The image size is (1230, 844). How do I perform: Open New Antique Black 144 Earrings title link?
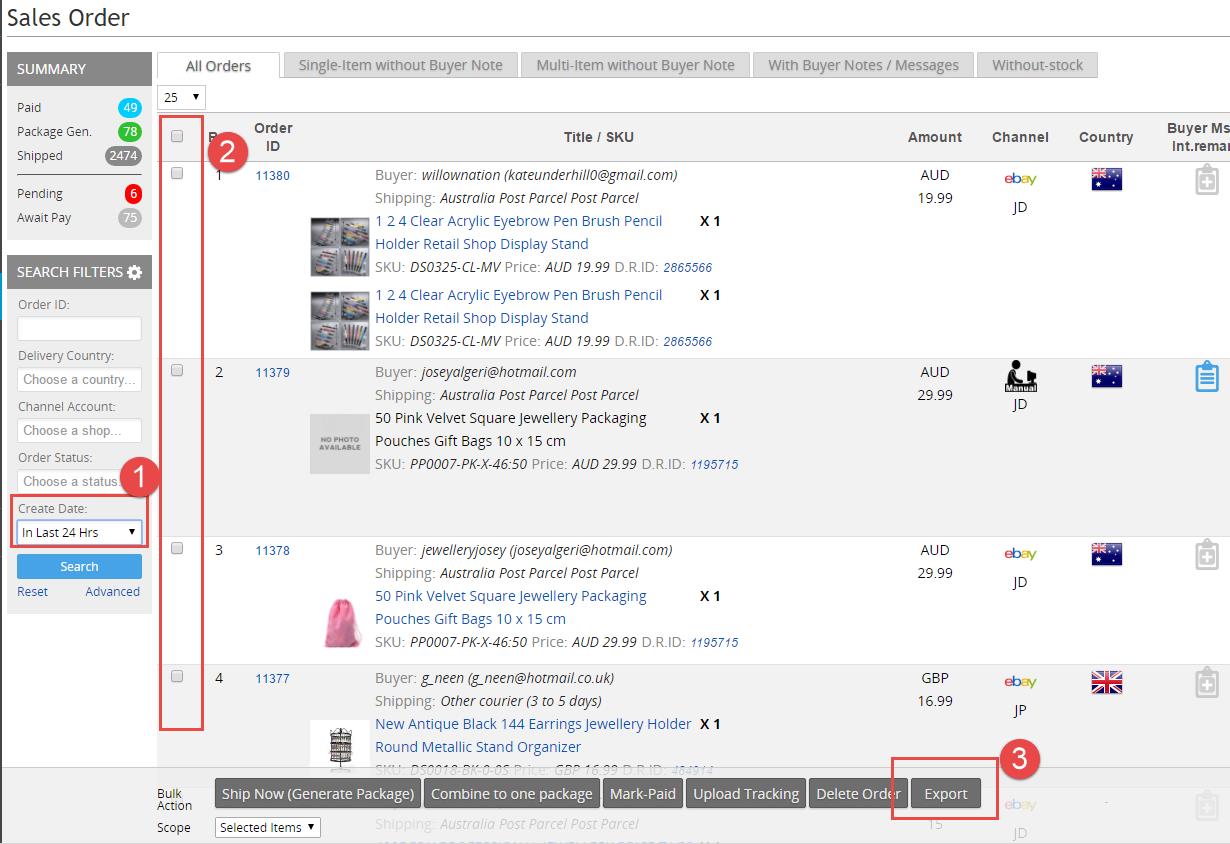(x=533, y=735)
